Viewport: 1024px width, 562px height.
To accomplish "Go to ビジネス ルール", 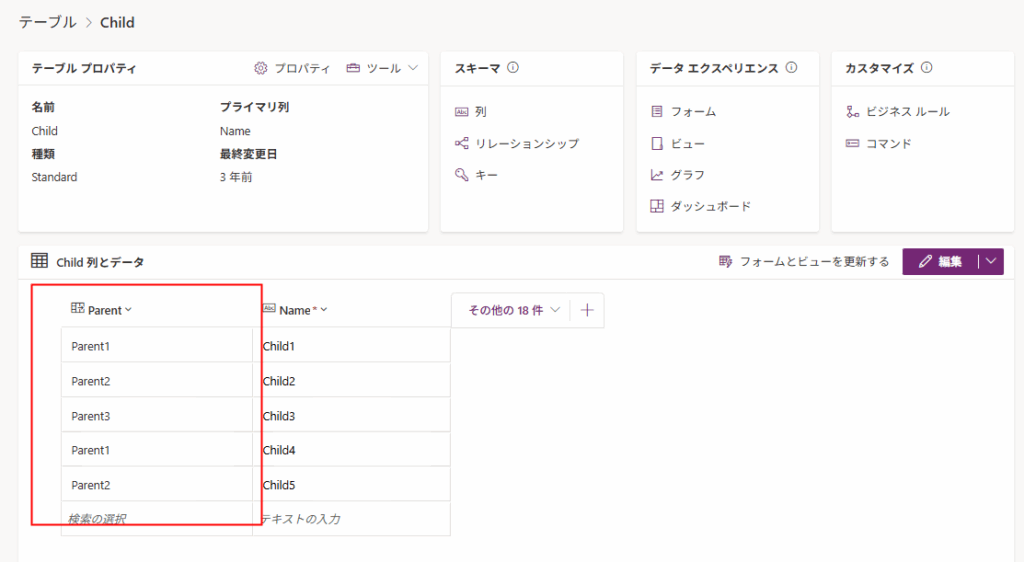I will click(907, 111).
